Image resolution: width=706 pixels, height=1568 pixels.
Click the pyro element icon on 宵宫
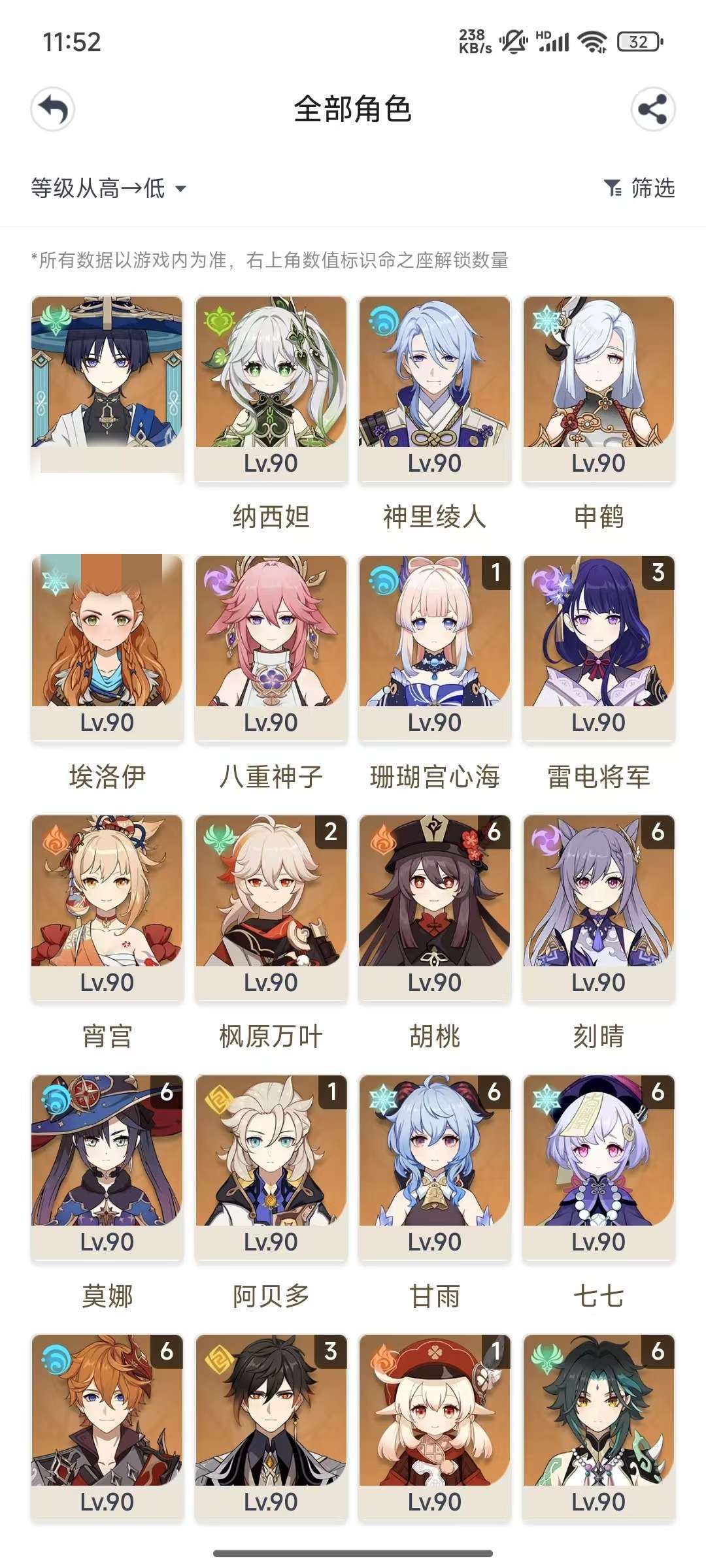(x=56, y=840)
